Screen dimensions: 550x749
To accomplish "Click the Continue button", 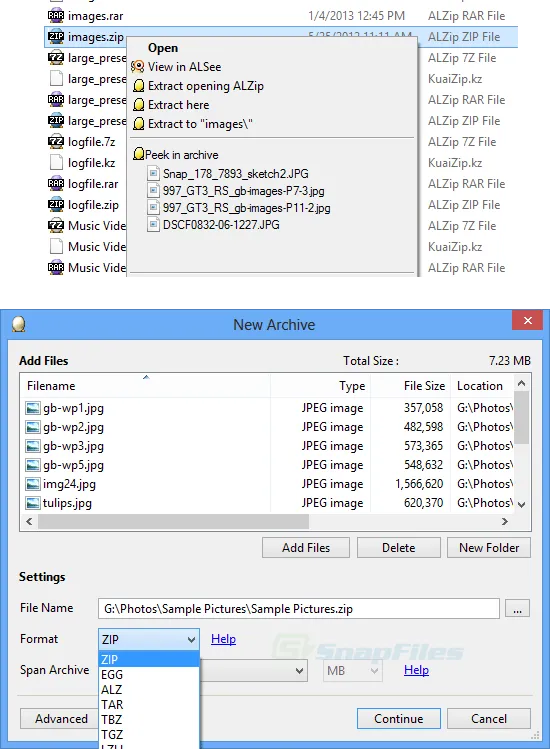I will coord(399,718).
